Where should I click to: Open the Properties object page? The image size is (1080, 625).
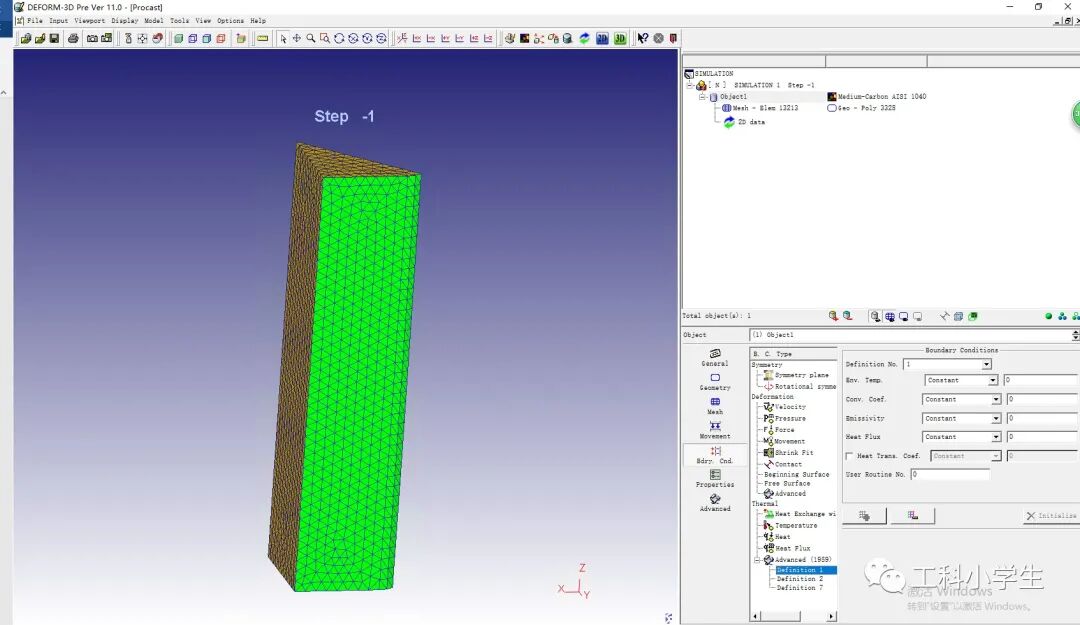click(715, 479)
